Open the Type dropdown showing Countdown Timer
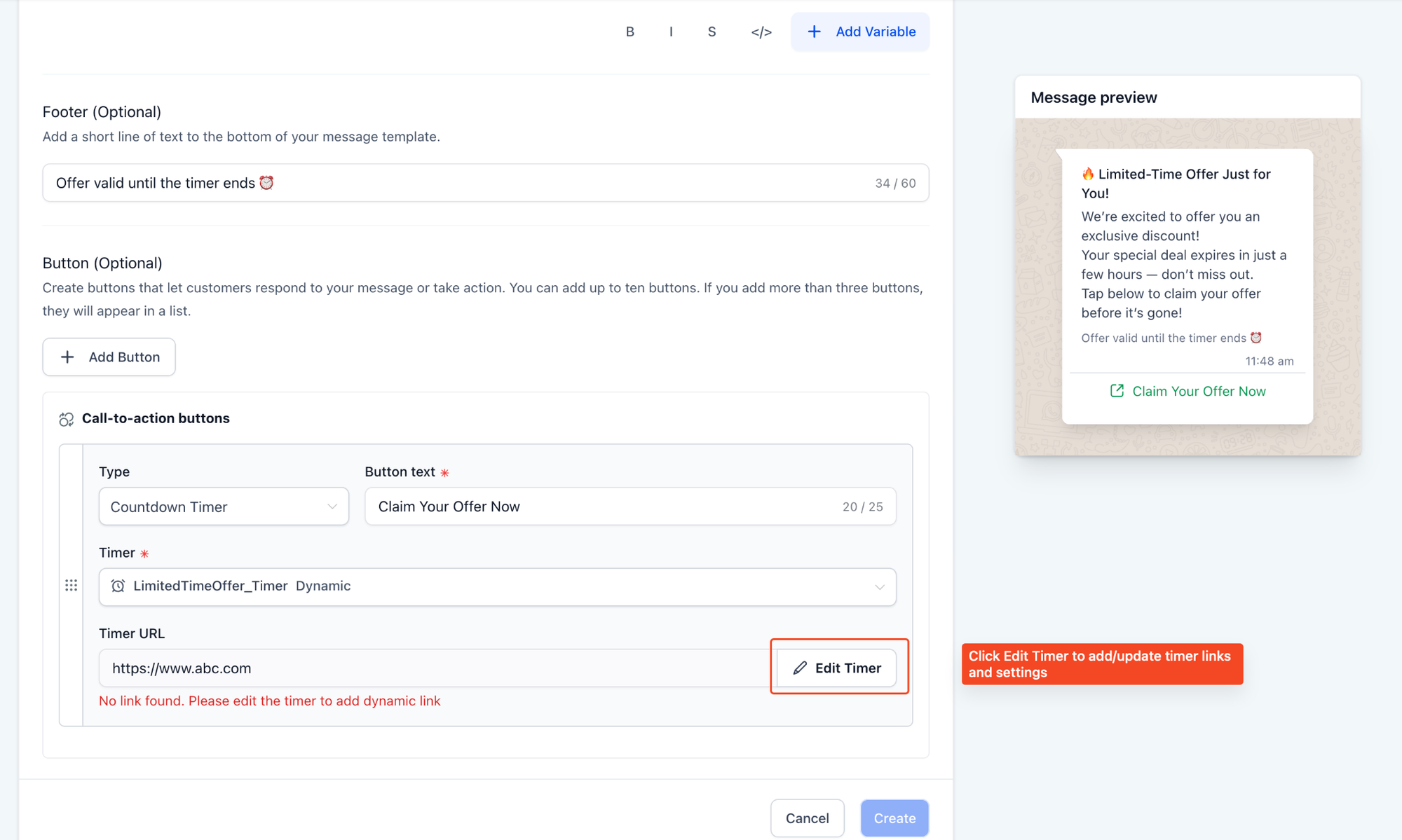The width and height of the screenshot is (1402, 840). [224, 507]
